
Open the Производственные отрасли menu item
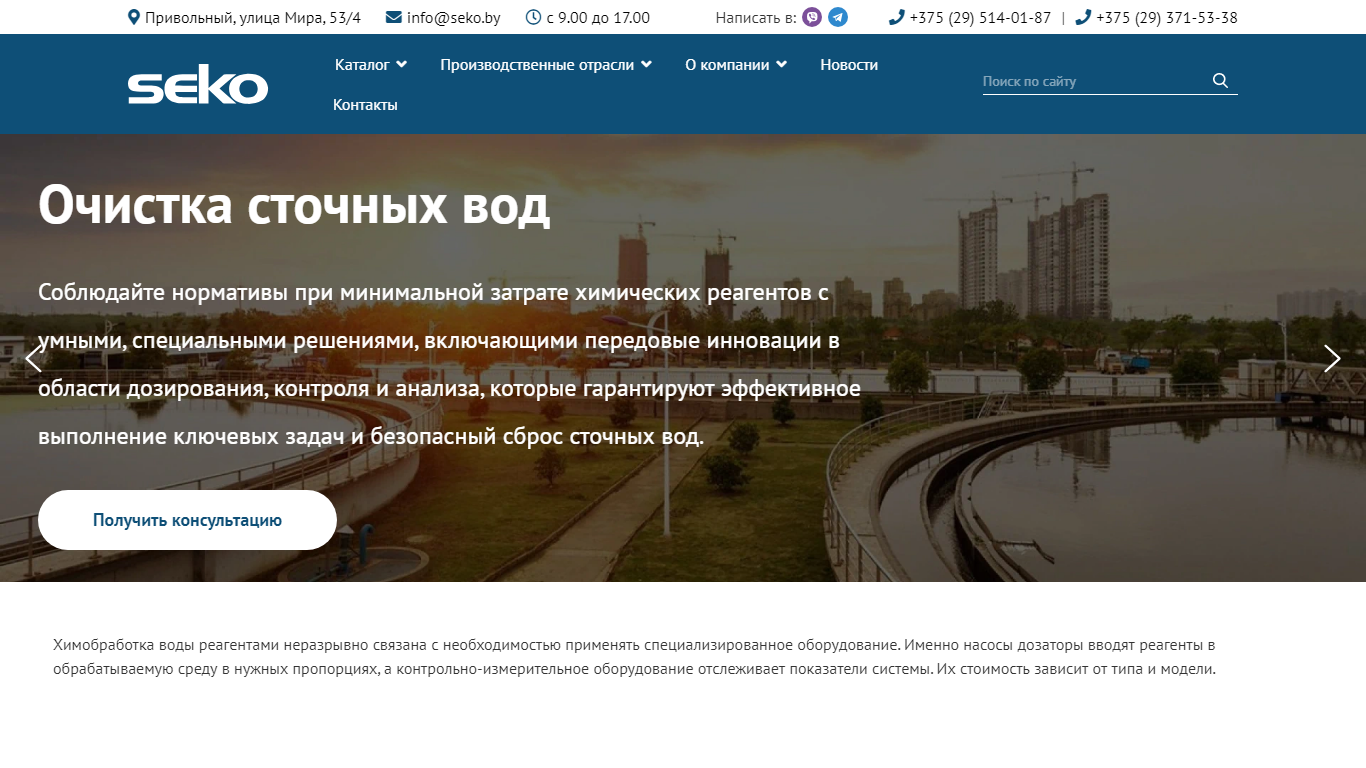(x=537, y=64)
